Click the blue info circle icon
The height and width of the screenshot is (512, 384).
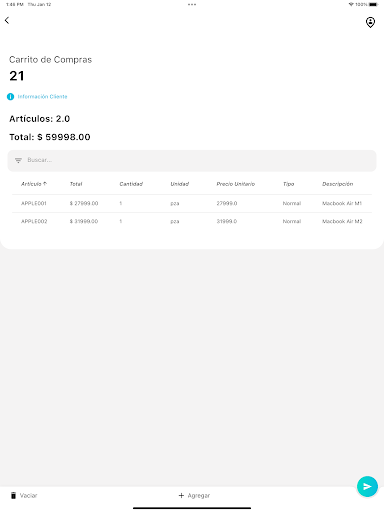tap(10, 97)
